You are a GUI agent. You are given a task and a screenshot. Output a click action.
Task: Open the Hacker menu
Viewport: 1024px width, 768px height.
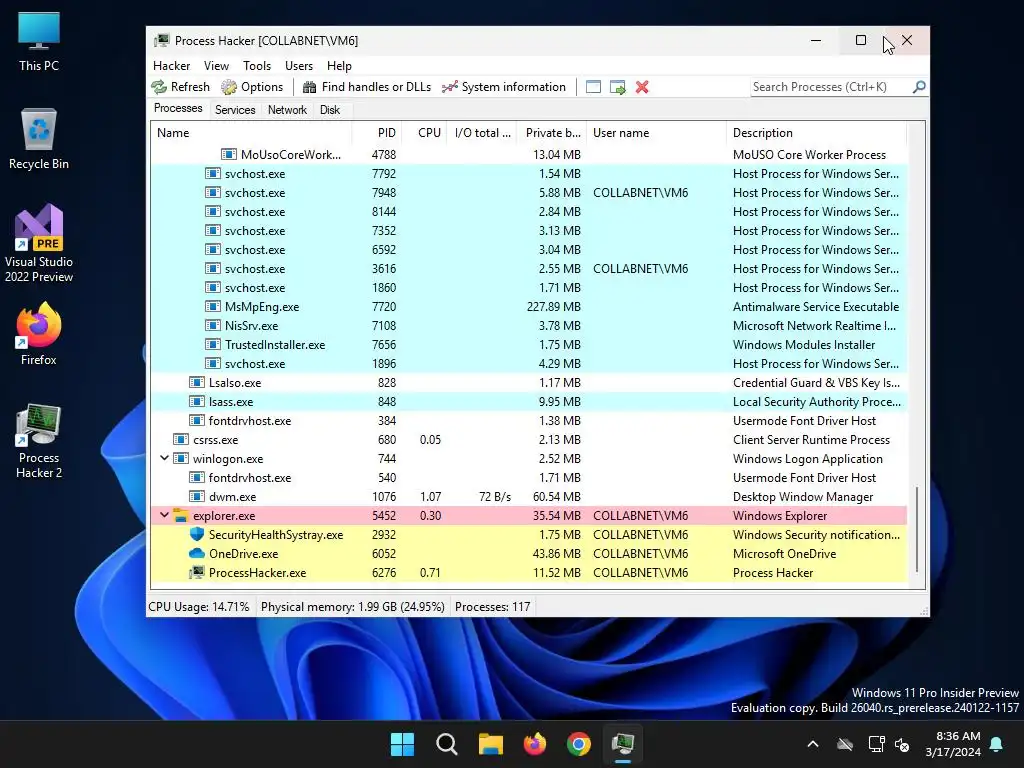(171, 66)
